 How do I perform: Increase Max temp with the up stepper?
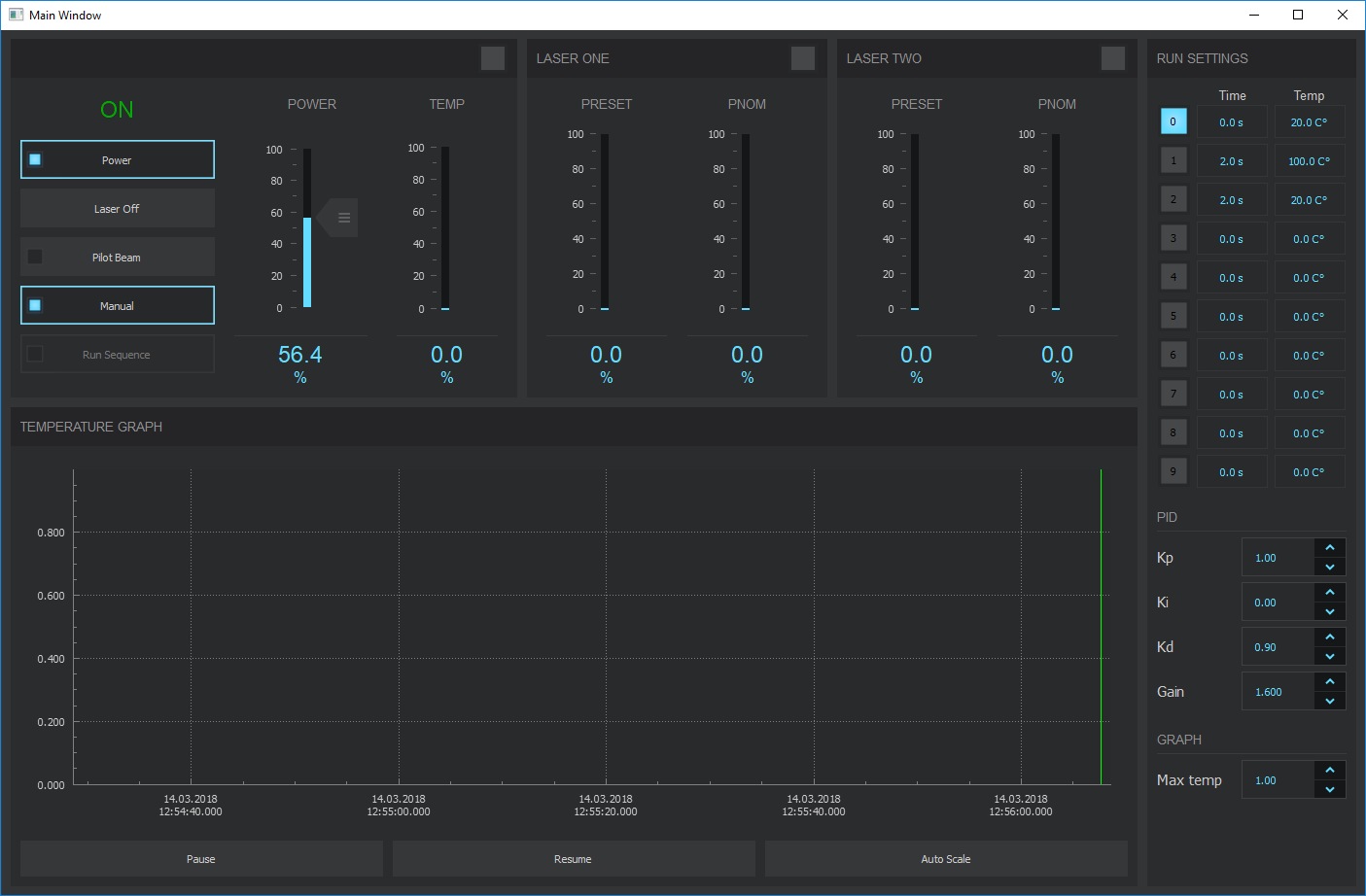[x=1330, y=771]
